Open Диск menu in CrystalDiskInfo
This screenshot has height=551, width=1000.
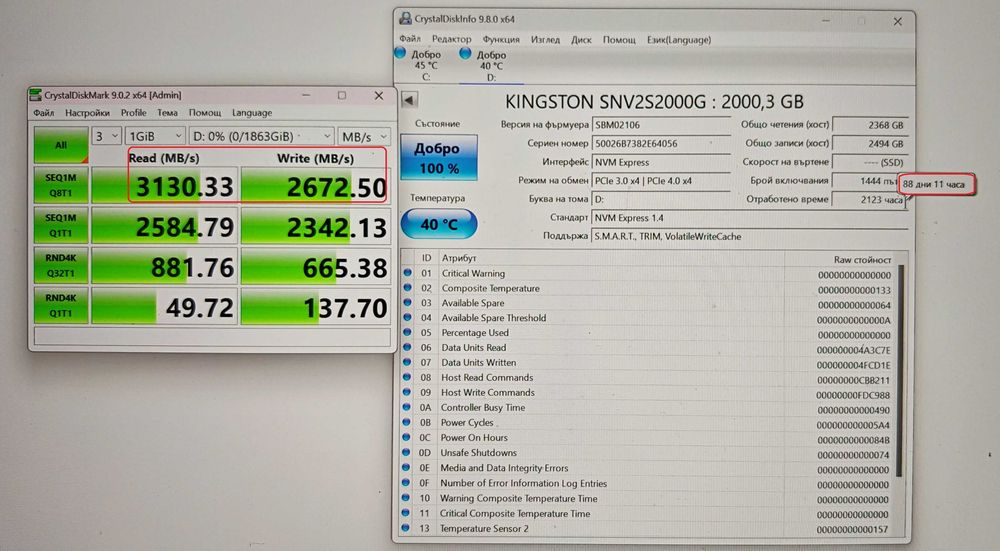[x=581, y=40]
